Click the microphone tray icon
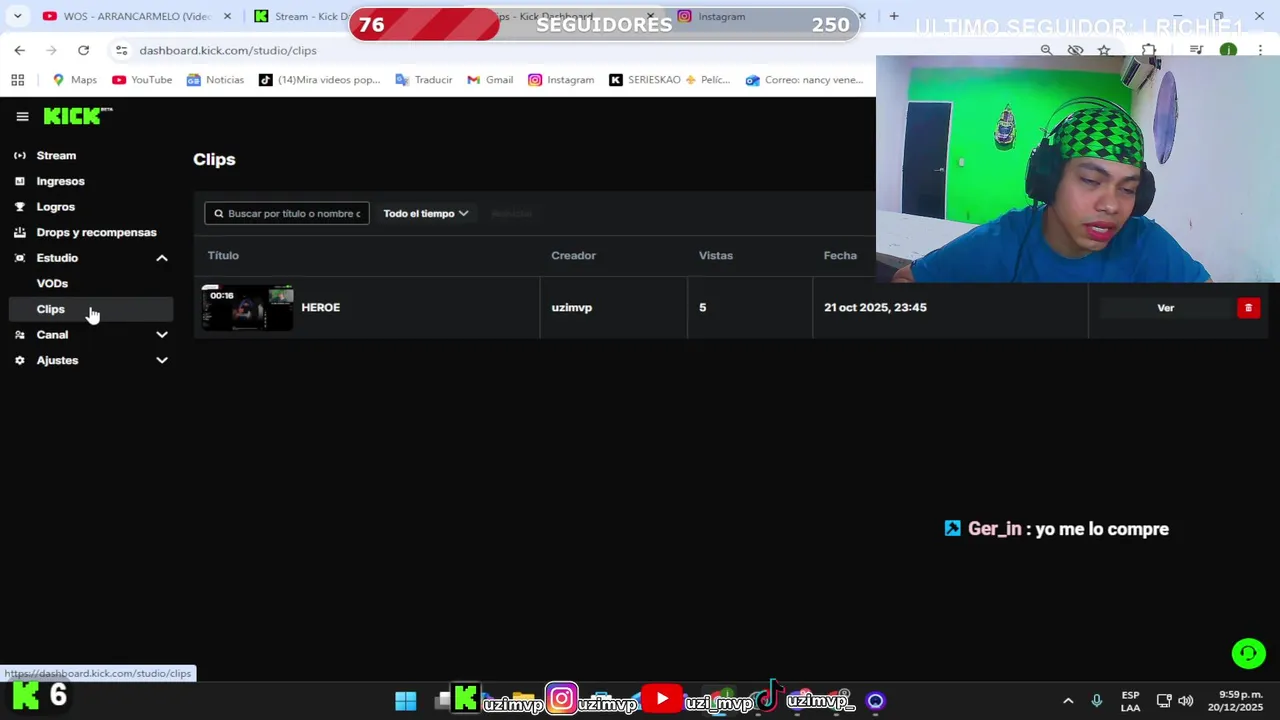1280x720 pixels. 1097,701
